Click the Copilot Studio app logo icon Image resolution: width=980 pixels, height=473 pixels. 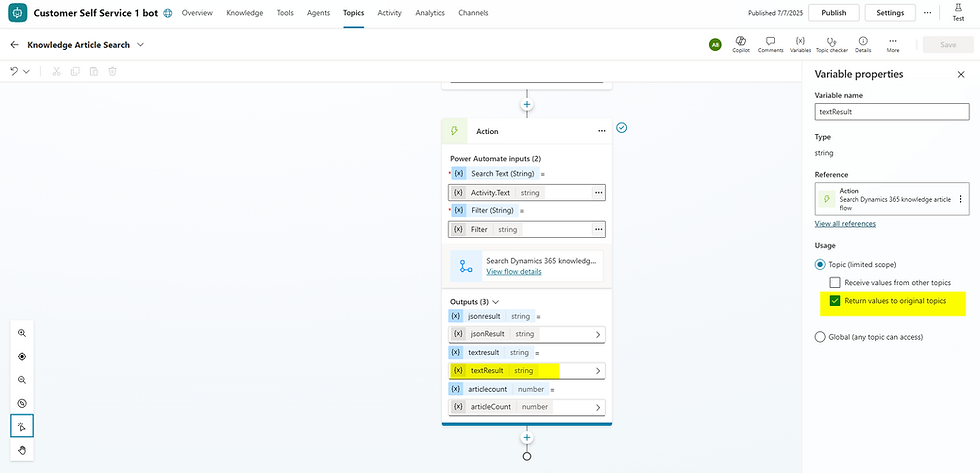pyautogui.click(x=18, y=13)
